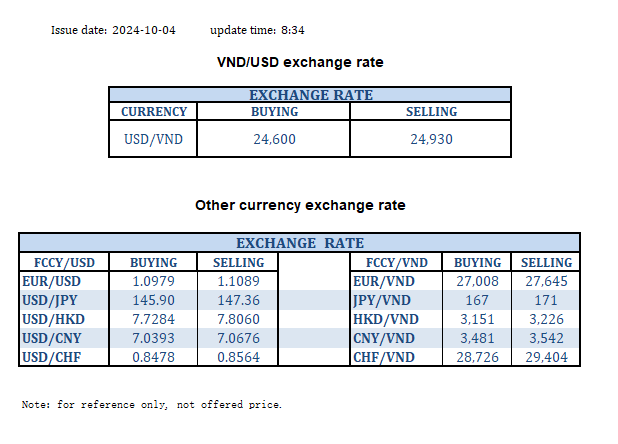Screen dimensions: 618x444
Task: Click the USD/VND buying rate 24,600
Action: pos(274,139)
